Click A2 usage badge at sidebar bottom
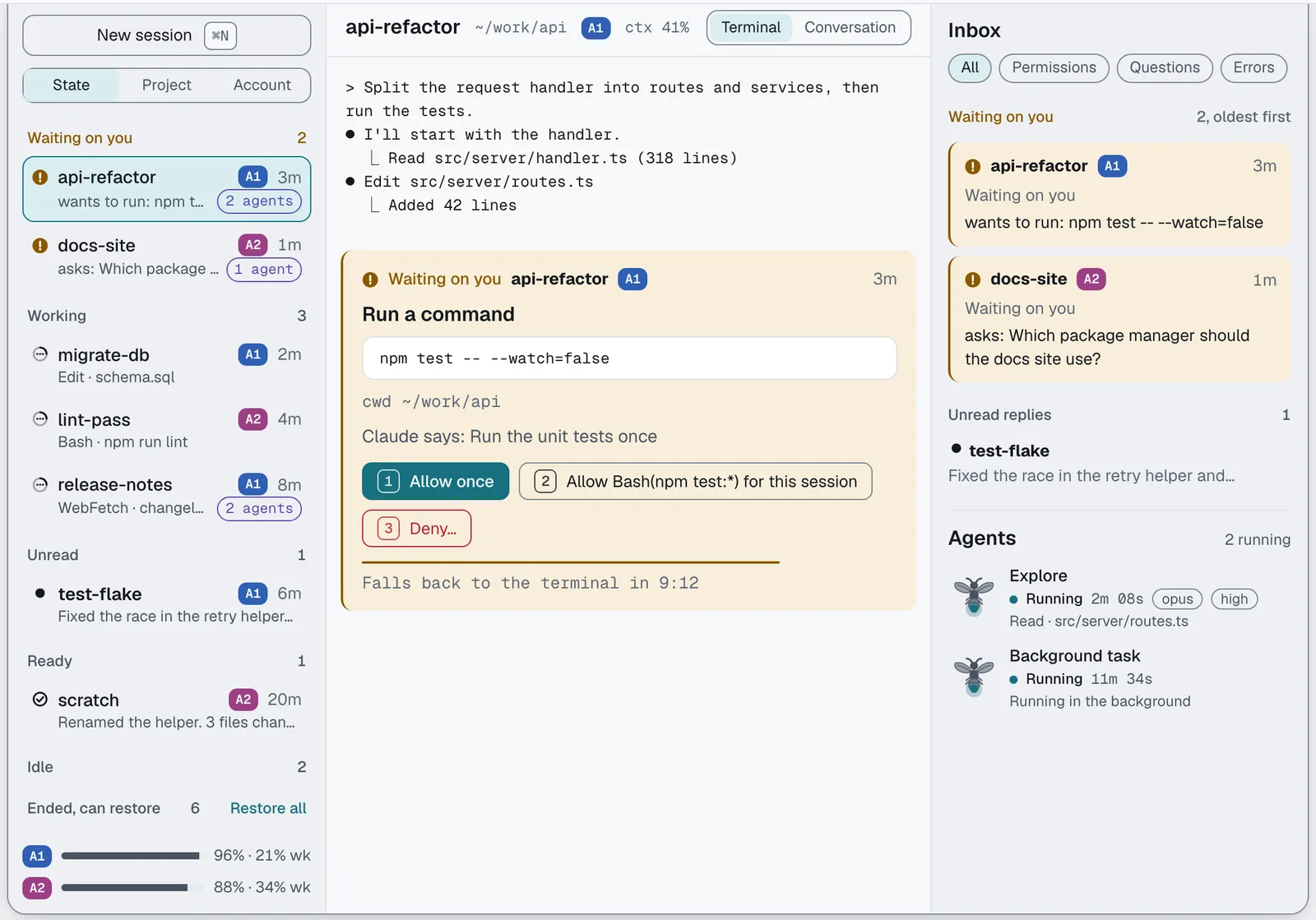Viewport: 1316px width, 920px height. [x=37, y=888]
